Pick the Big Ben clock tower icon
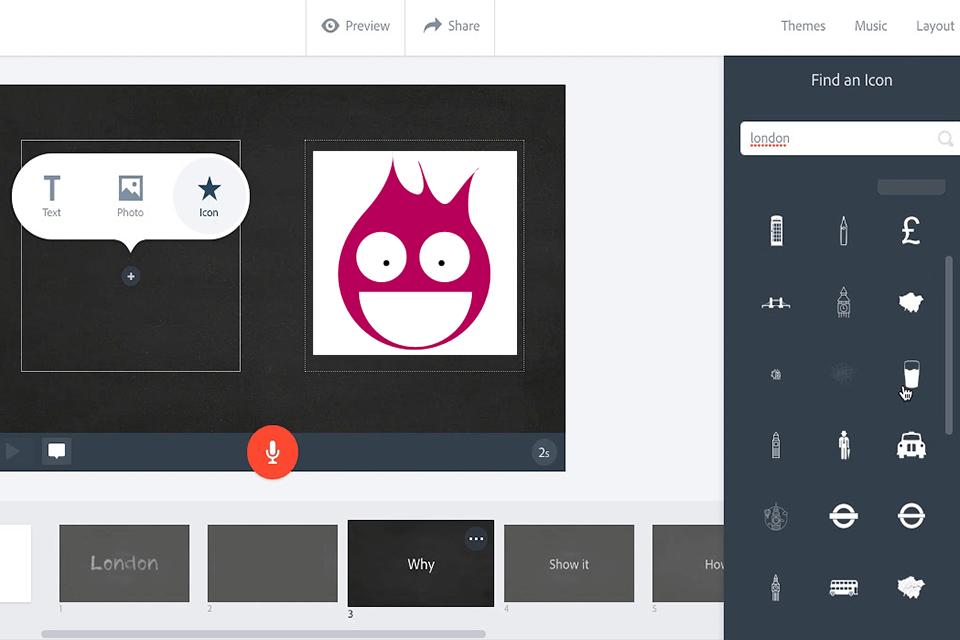The height and width of the screenshot is (640, 960). (x=844, y=302)
